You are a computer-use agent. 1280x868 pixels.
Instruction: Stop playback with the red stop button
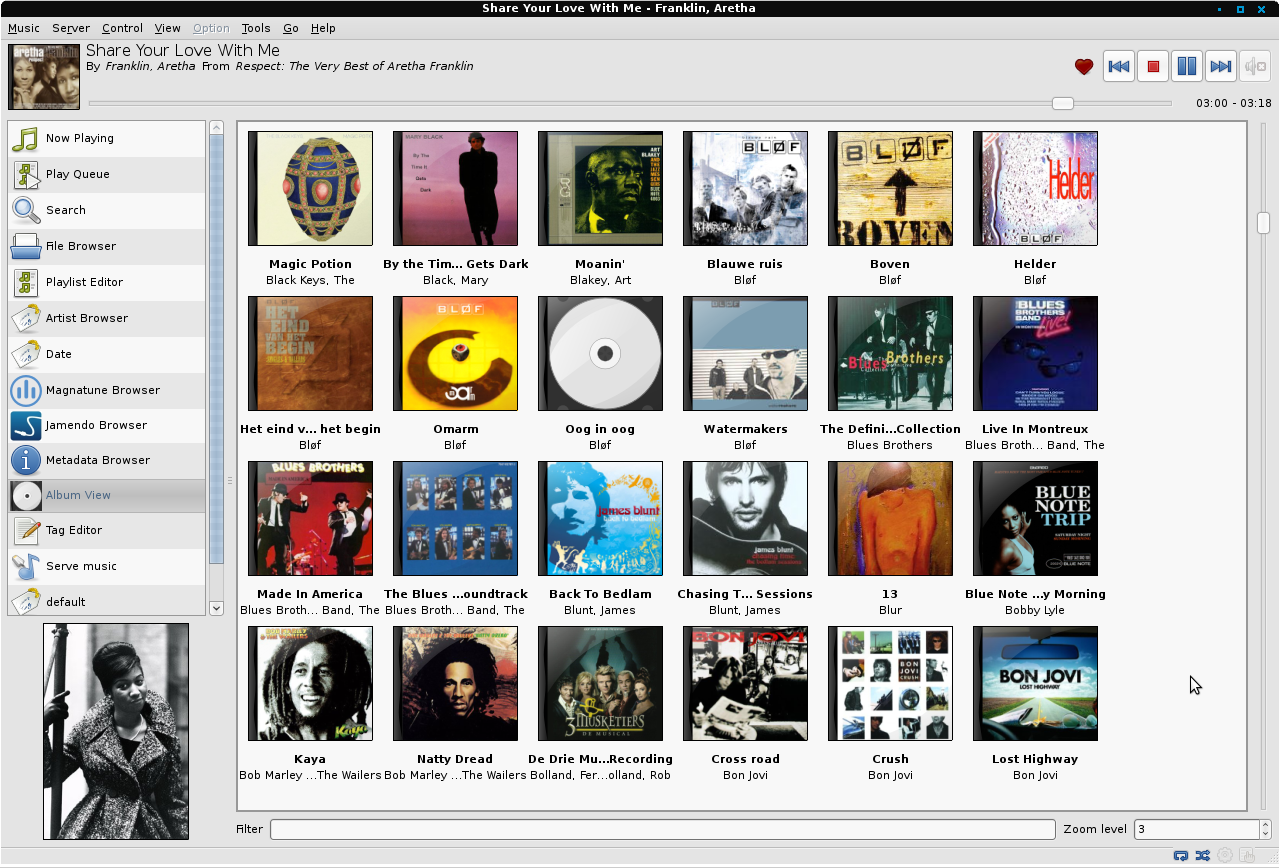1153,67
